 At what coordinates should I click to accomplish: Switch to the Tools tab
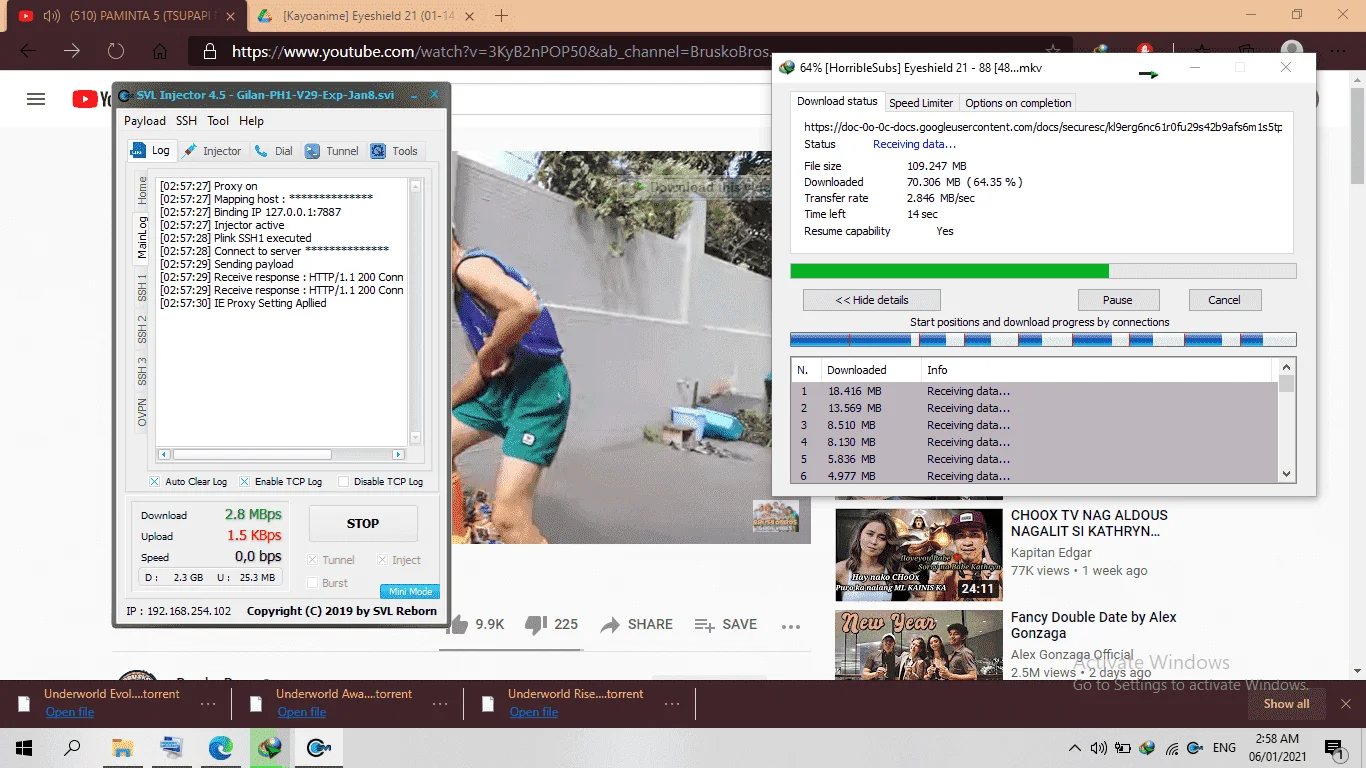[395, 151]
